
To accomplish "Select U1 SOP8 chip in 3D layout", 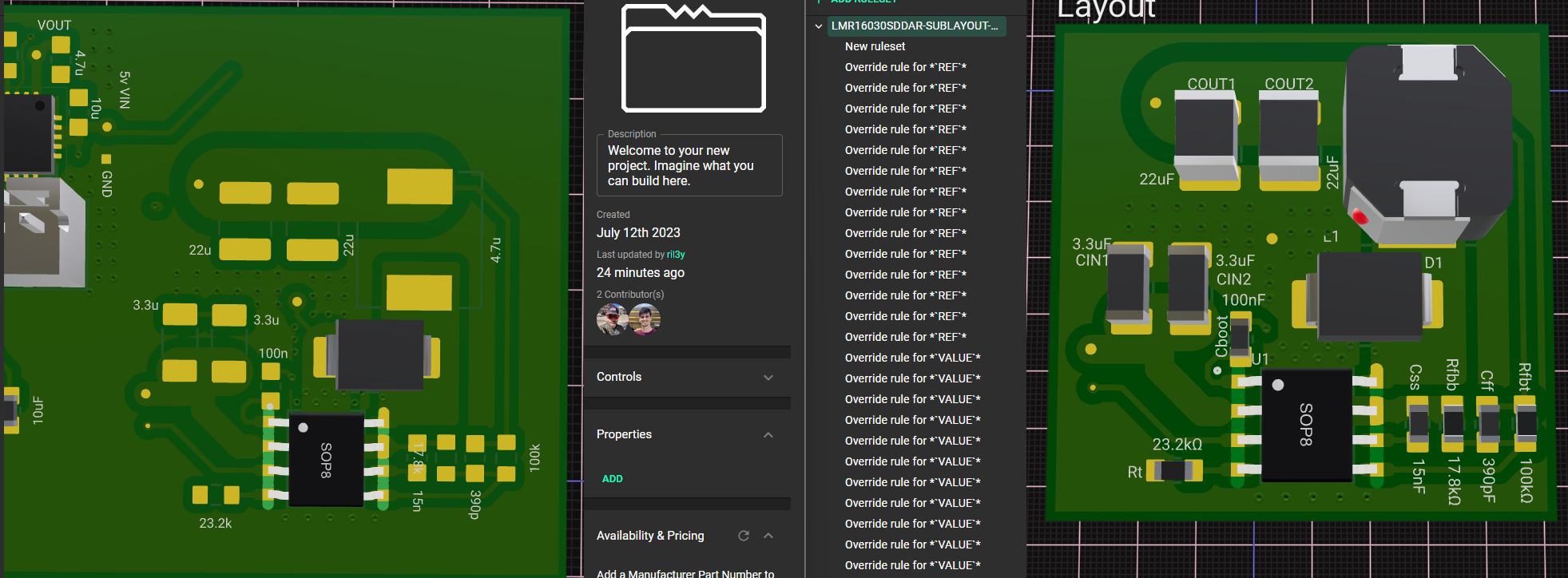I will [x=1307, y=425].
